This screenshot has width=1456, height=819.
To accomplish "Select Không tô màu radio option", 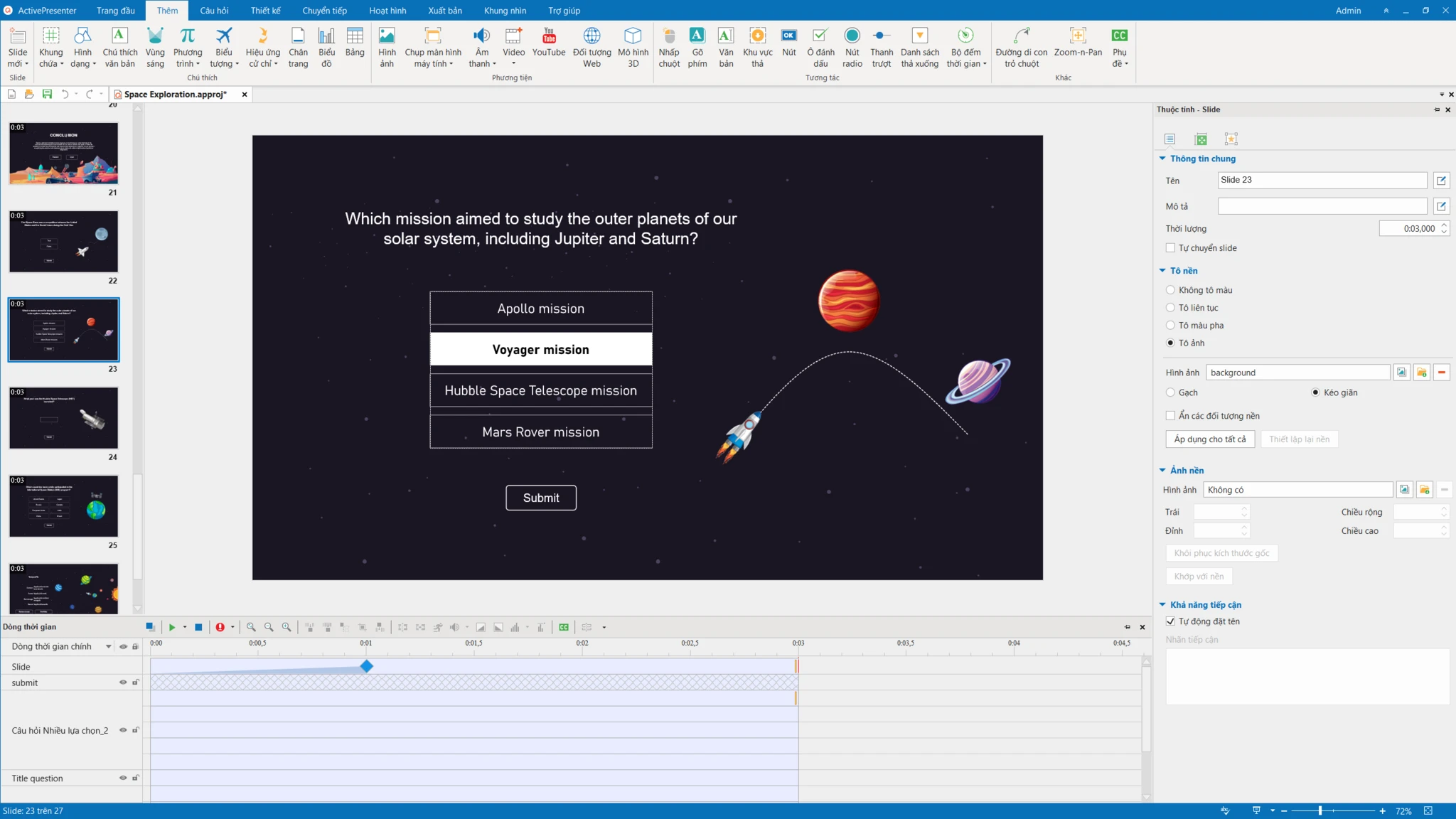I will pyautogui.click(x=1170, y=290).
